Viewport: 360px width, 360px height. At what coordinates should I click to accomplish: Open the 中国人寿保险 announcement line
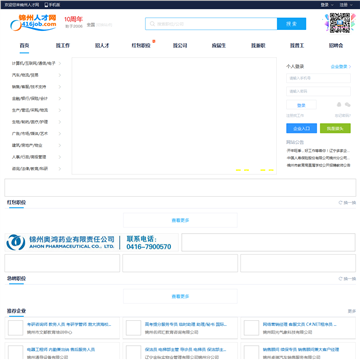click(318, 158)
